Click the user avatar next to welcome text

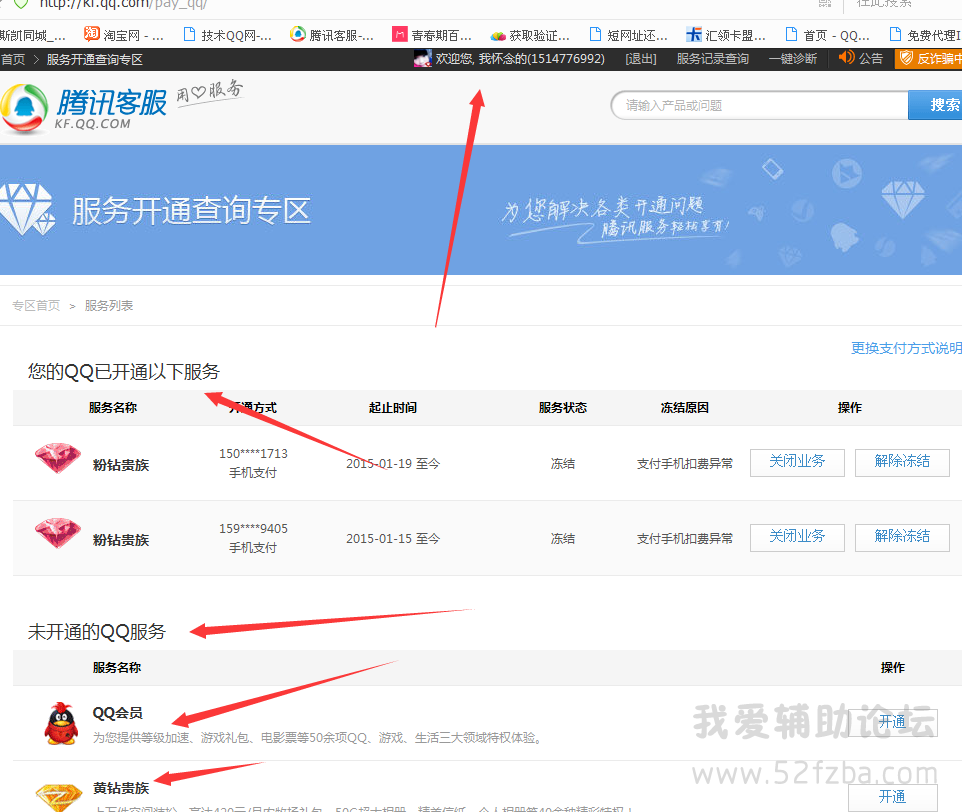point(422,59)
